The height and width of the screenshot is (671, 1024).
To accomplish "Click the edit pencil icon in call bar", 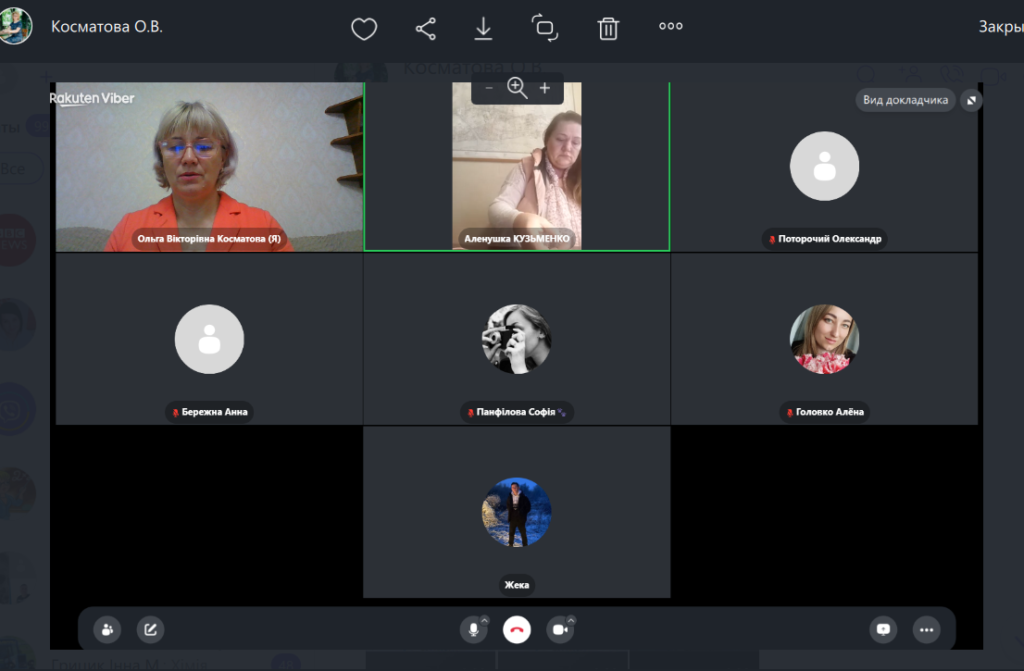I will point(150,629).
